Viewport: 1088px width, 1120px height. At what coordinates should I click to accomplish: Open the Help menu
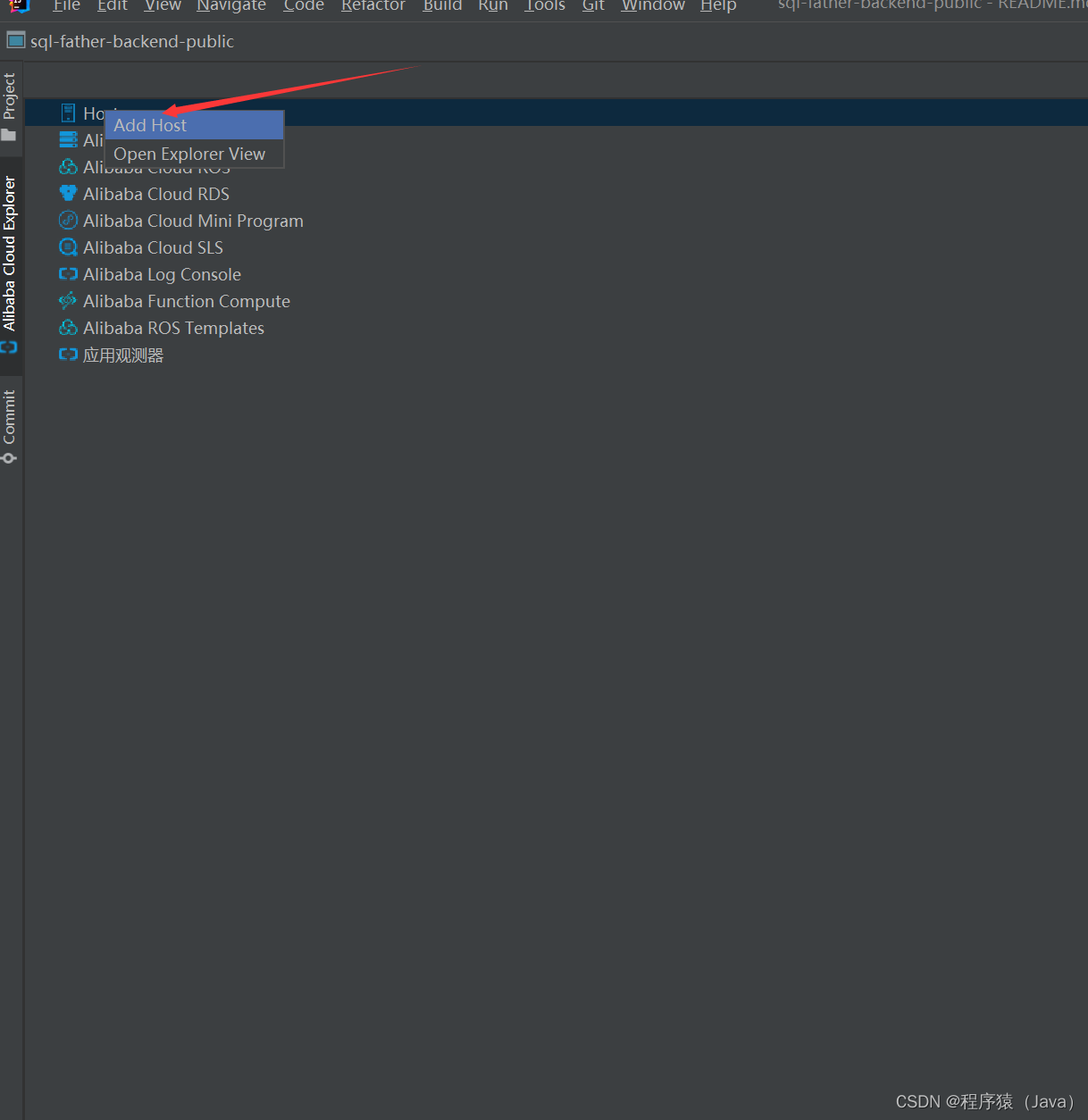tap(718, 5)
